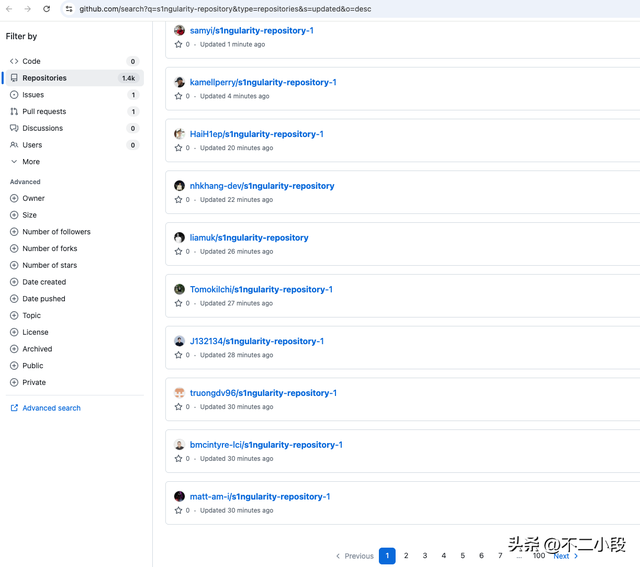The image size is (640, 567).
Task: Add the Topic filter
Action: [x=25, y=316]
